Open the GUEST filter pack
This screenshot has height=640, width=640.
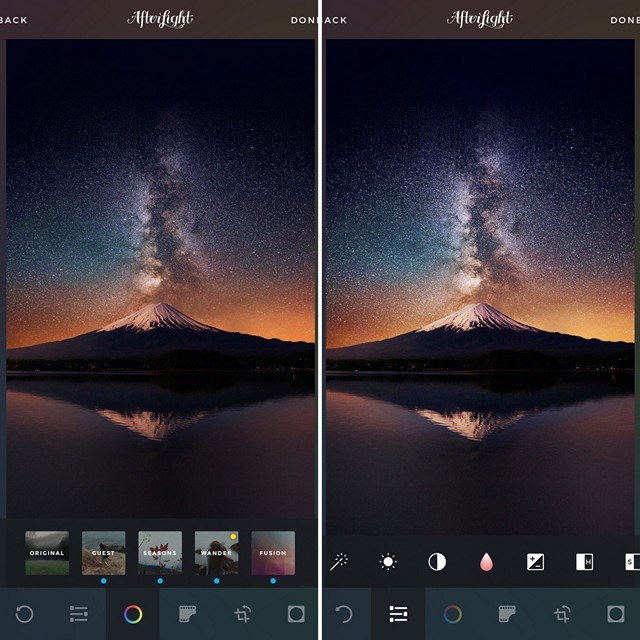[104, 553]
